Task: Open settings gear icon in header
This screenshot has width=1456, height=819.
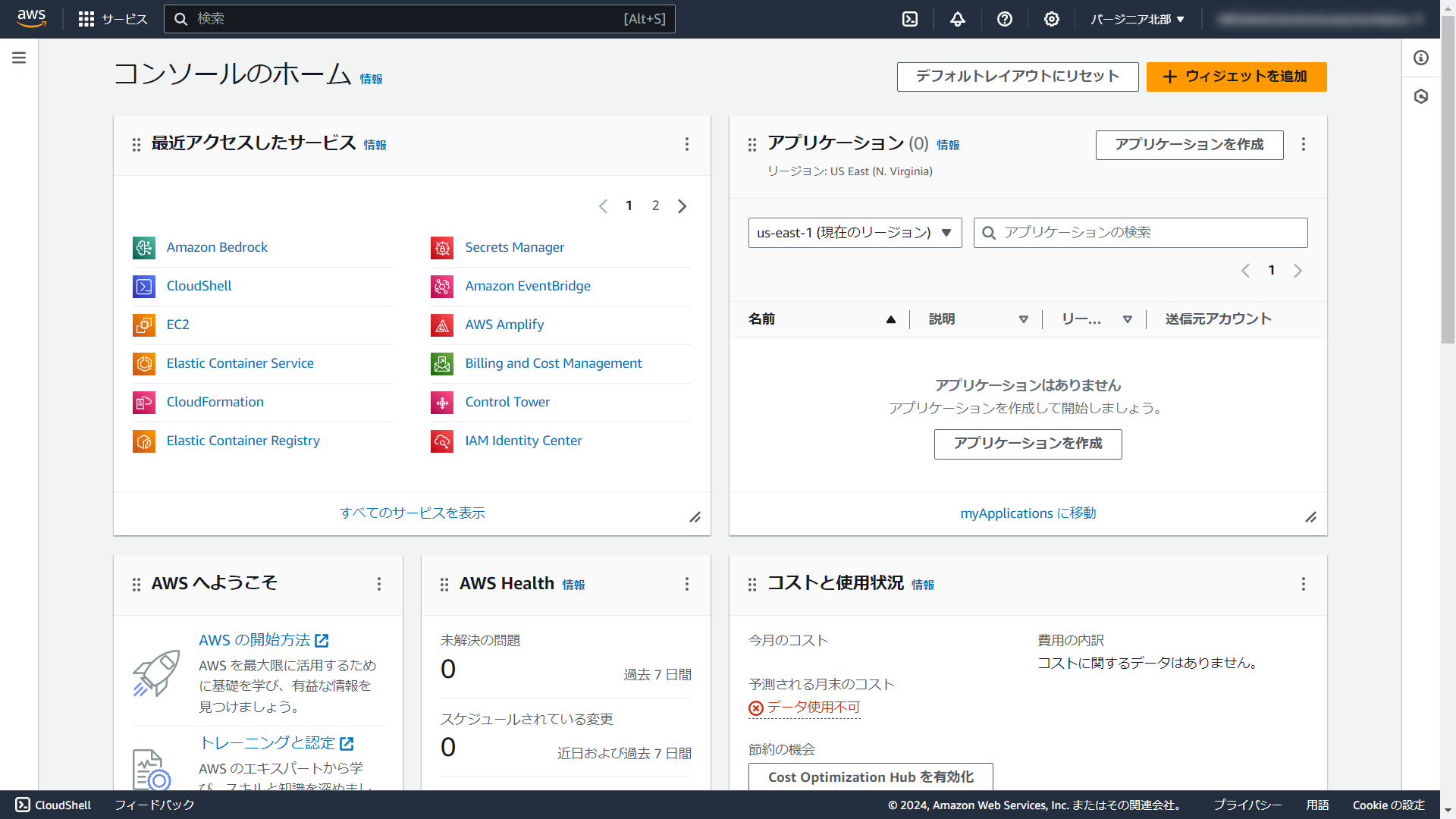Action: (x=1051, y=19)
